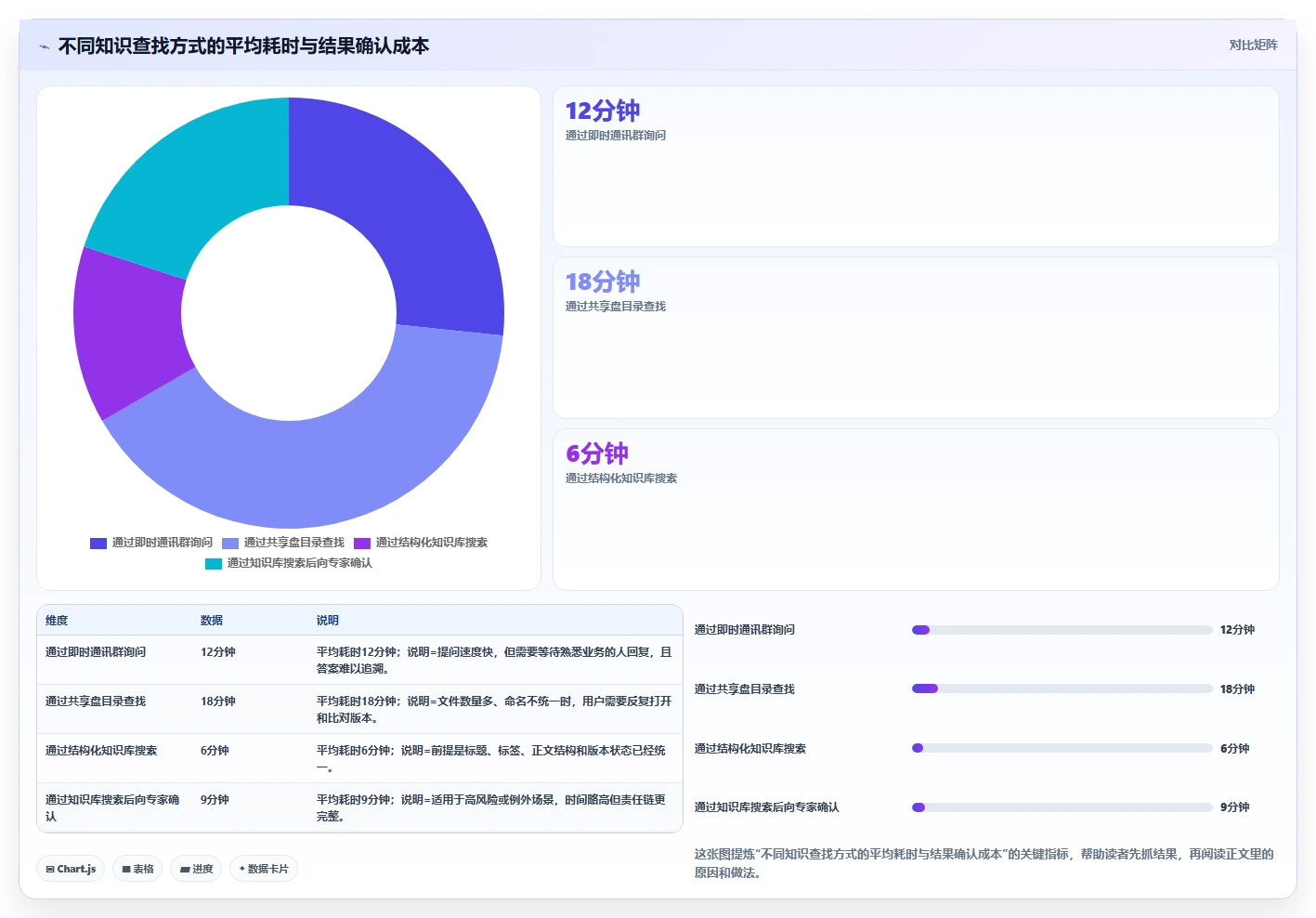1316x918 pixels.
Task: Click the 6分钟 value in the table
Action: (x=215, y=751)
